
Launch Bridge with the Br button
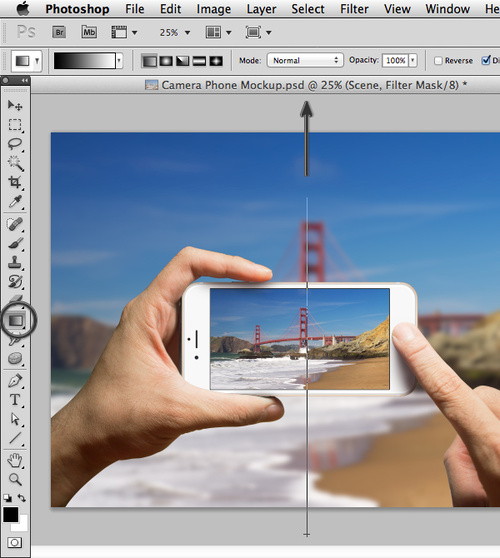pos(59,32)
